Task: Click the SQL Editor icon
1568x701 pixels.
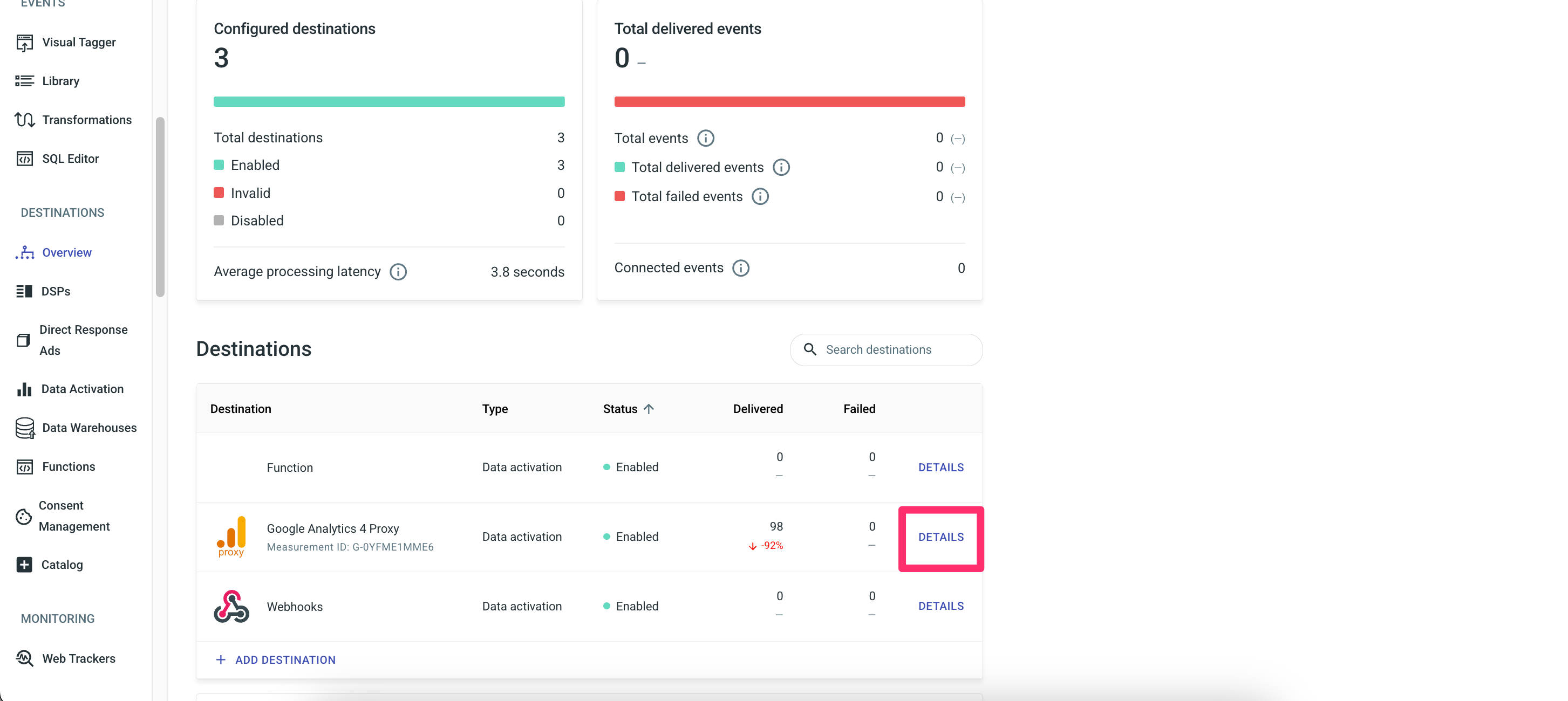Action: point(24,159)
